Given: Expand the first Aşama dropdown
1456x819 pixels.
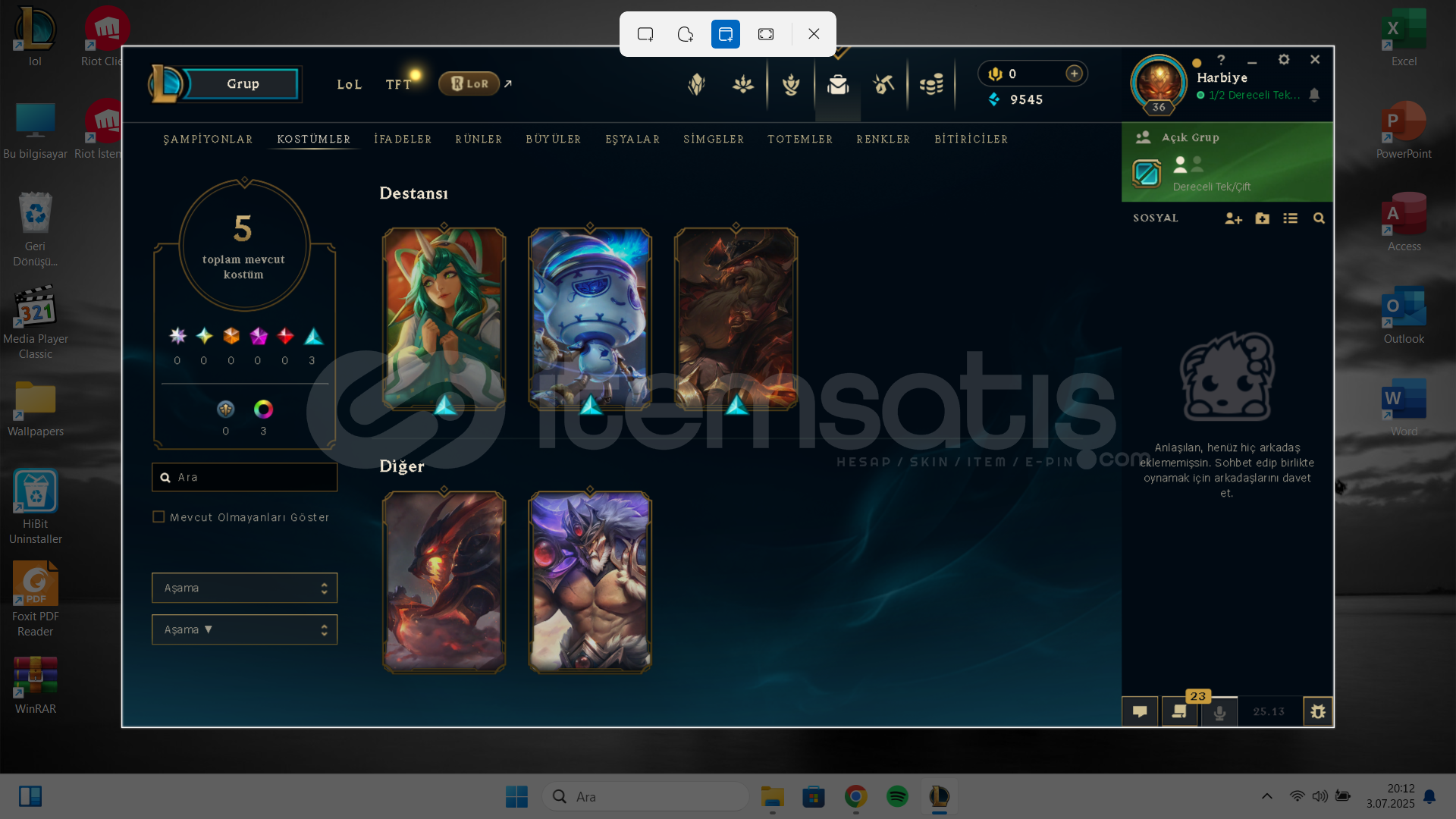Looking at the screenshot, I should pyautogui.click(x=244, y=588).
